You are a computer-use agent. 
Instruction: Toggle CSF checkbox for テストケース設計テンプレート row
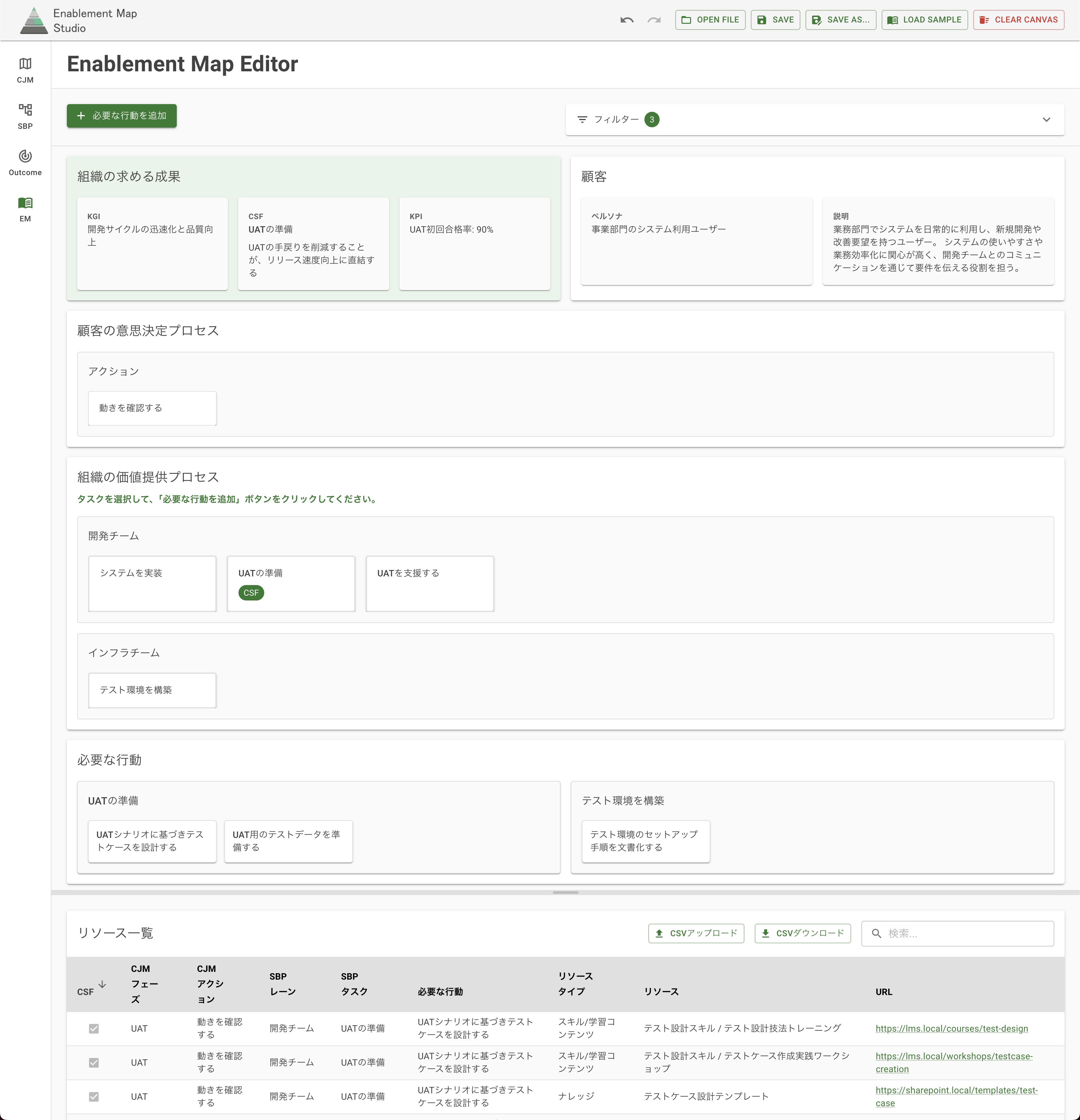click(x=94, y=1097)
